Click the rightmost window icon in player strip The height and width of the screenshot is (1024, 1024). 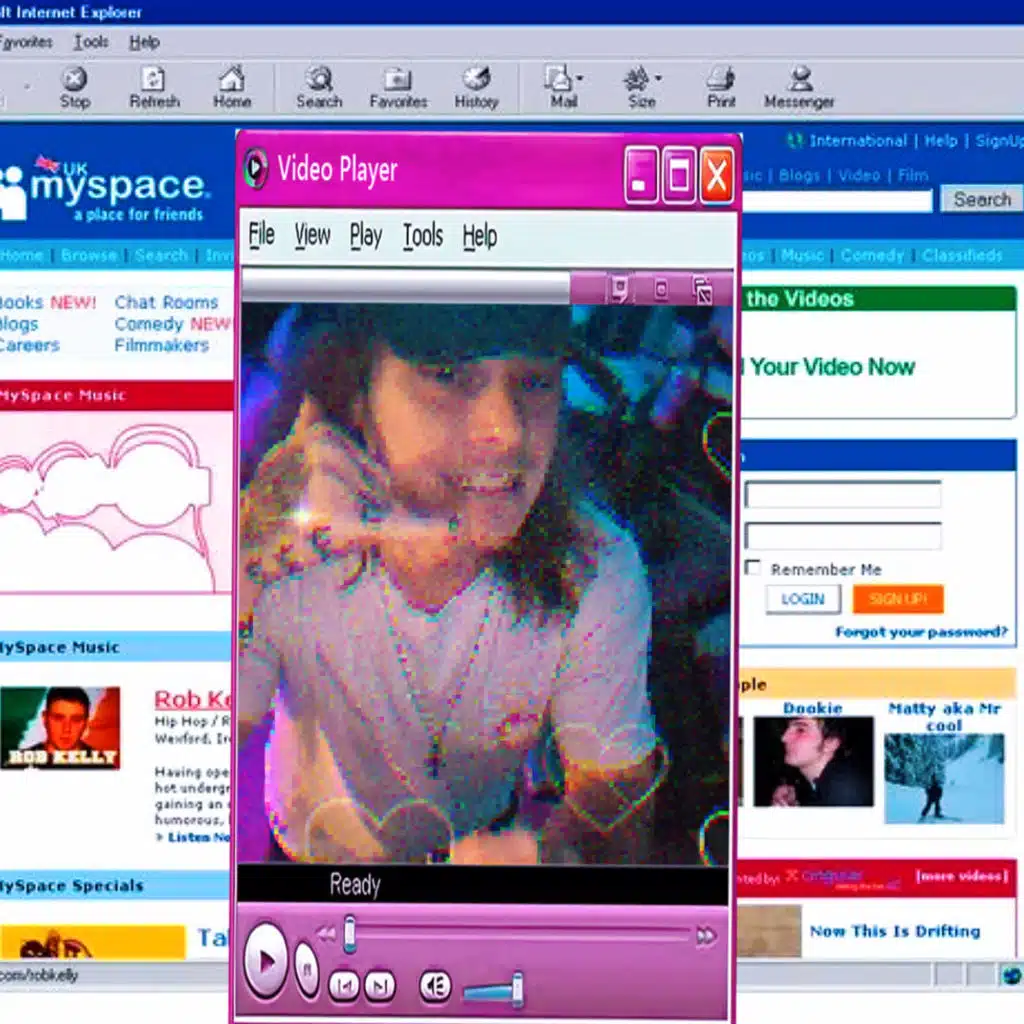click(x=703, y=290)
